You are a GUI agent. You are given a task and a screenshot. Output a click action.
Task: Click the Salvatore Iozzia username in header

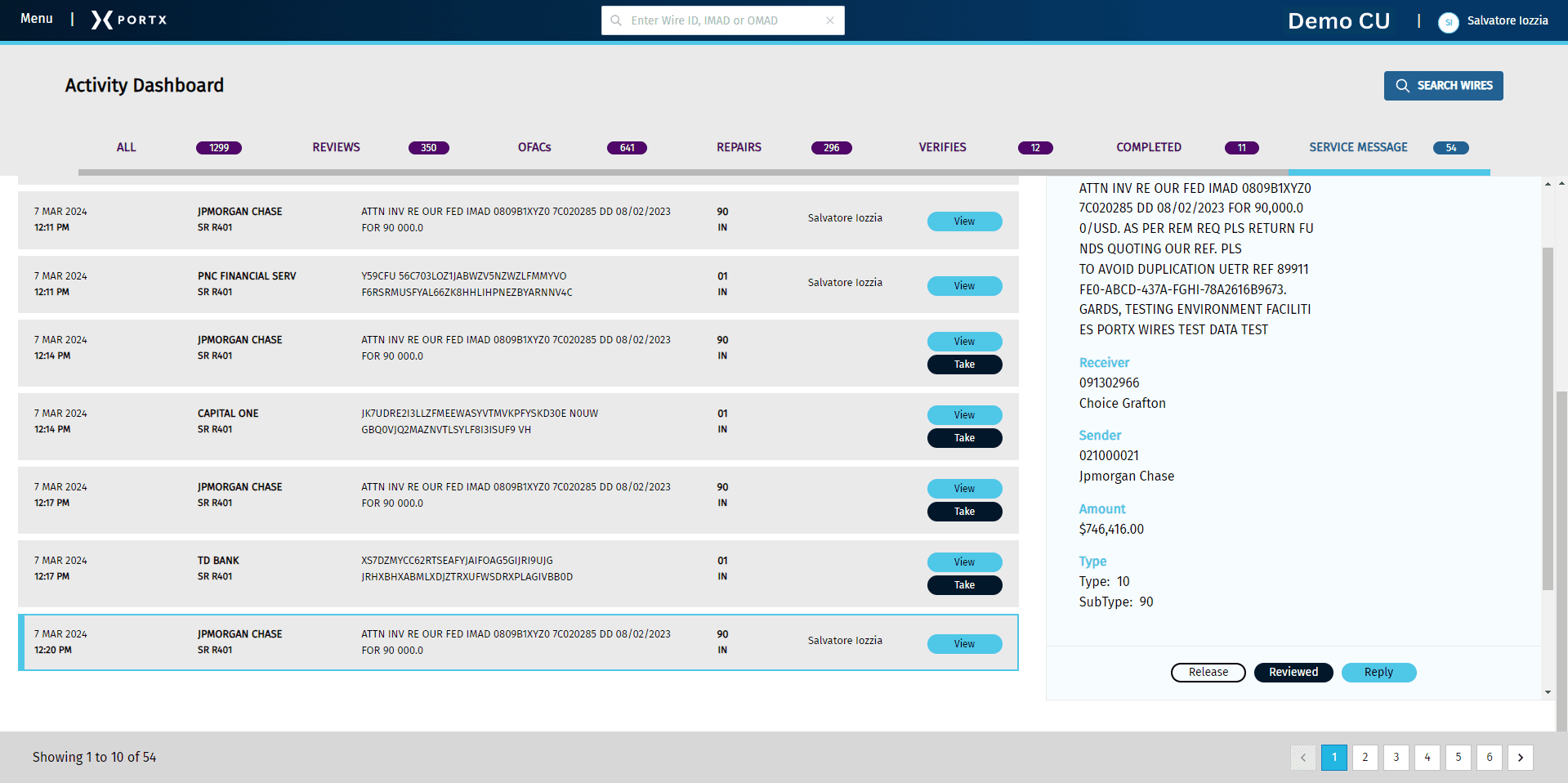(x=1508, y=20)
